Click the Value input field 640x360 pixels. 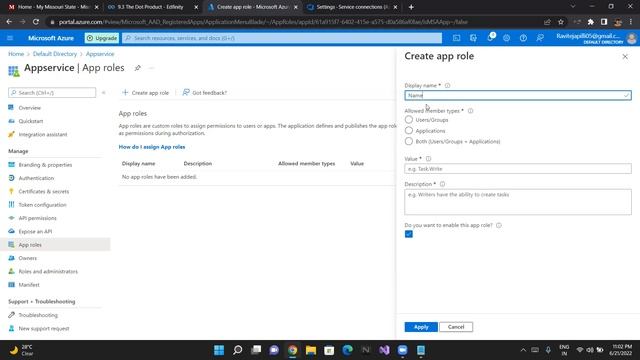pos(518,169)
